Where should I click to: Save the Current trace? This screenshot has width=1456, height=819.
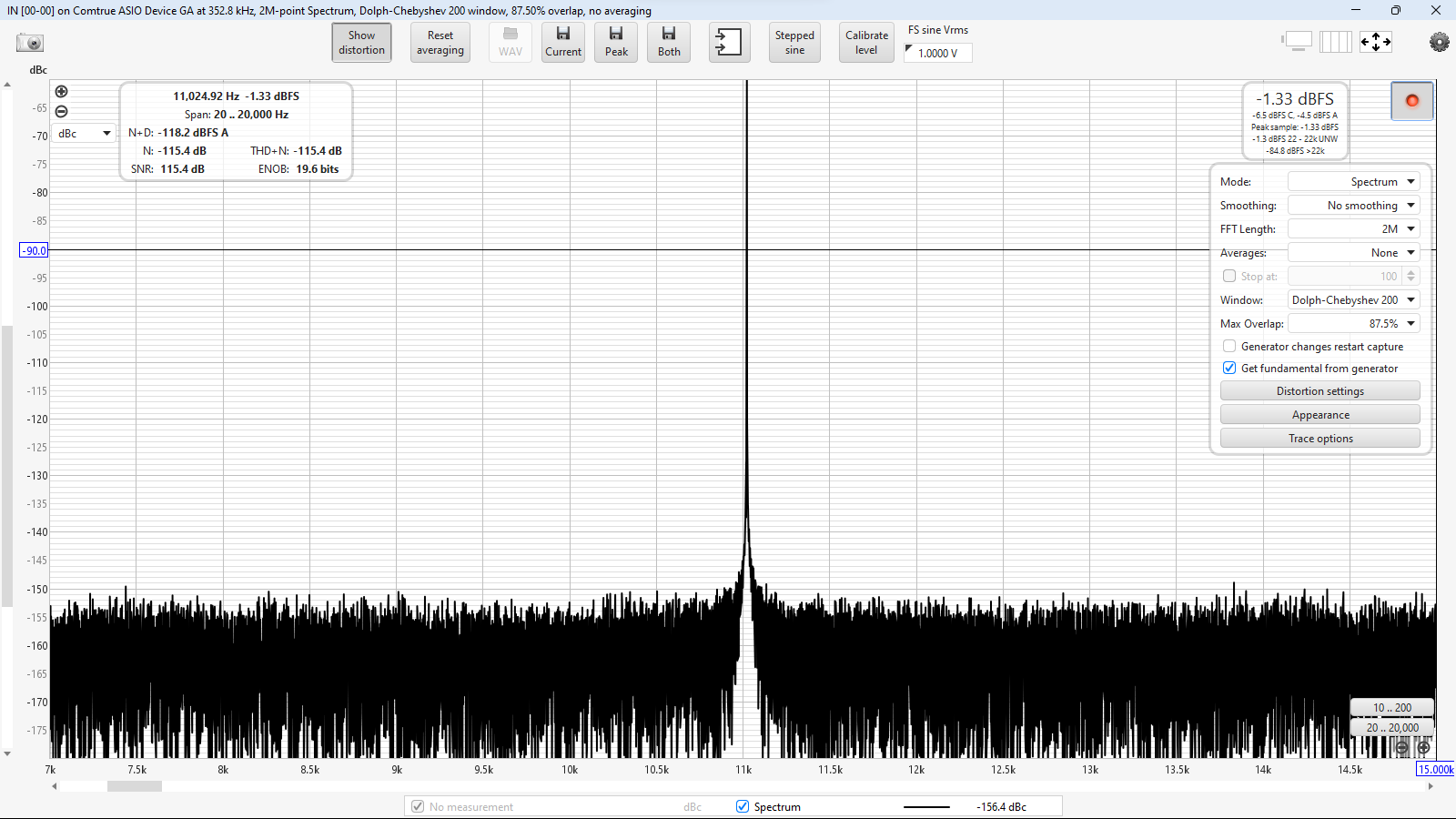(x=563, y=42)
